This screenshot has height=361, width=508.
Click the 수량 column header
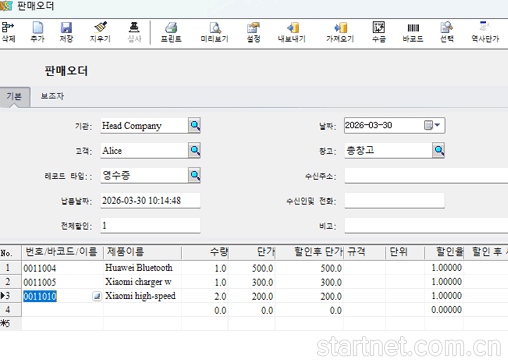(205, 252)
